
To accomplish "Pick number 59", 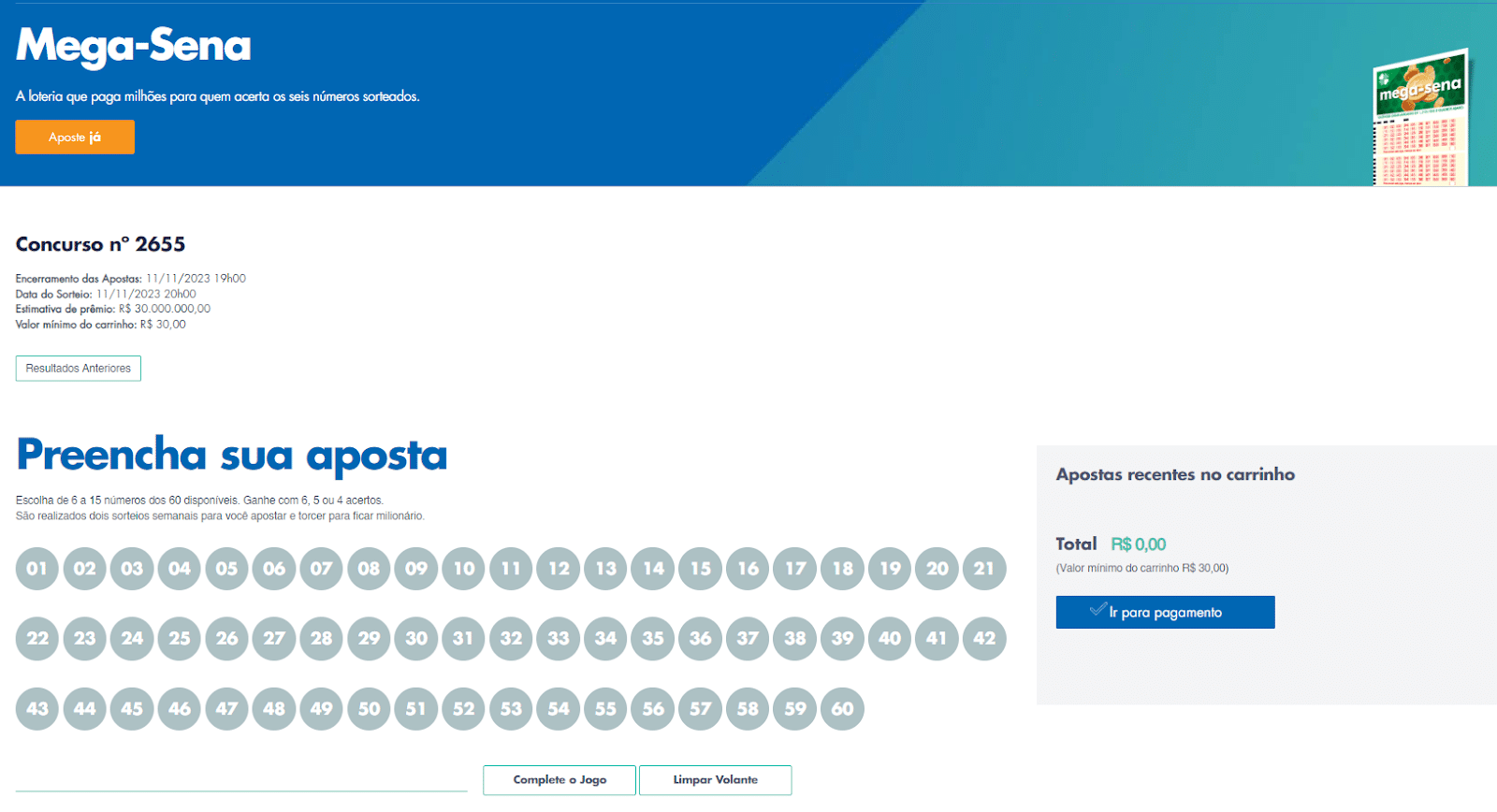I will pyautogui.click(x=795, y=709).
